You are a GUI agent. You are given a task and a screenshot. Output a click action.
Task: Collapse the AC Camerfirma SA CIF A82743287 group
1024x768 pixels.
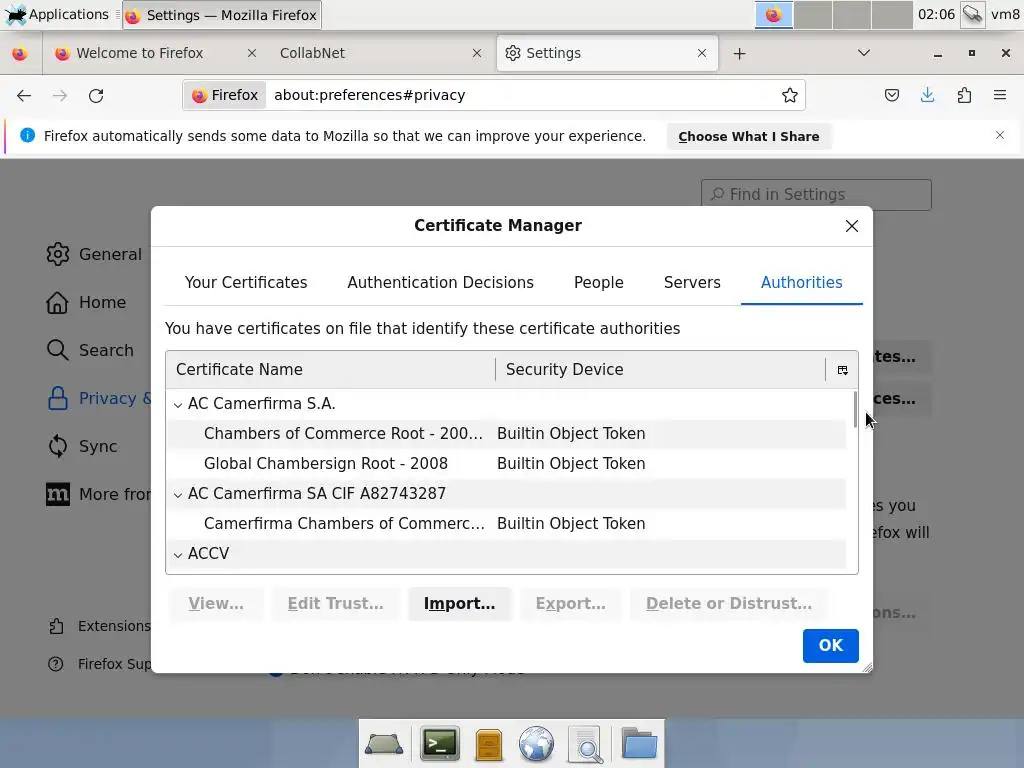(x=178, y=495)
